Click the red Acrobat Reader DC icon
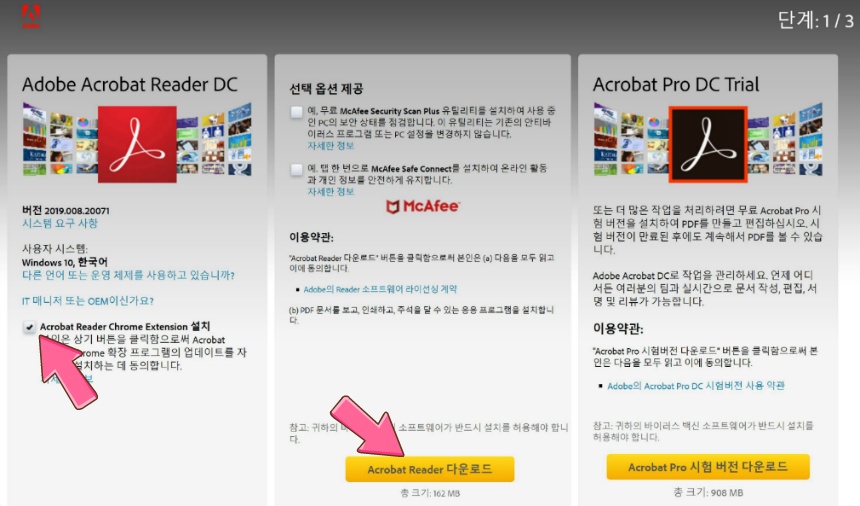The image size is (860, 506). [x=137, y=144]
